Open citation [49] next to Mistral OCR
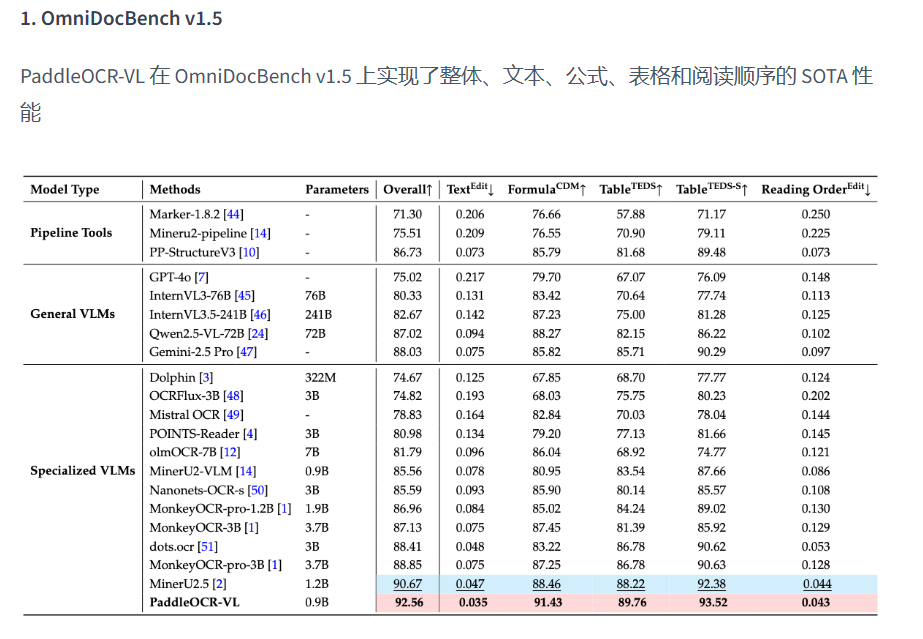The image size is (923, 639). click(x=233, y=415)
